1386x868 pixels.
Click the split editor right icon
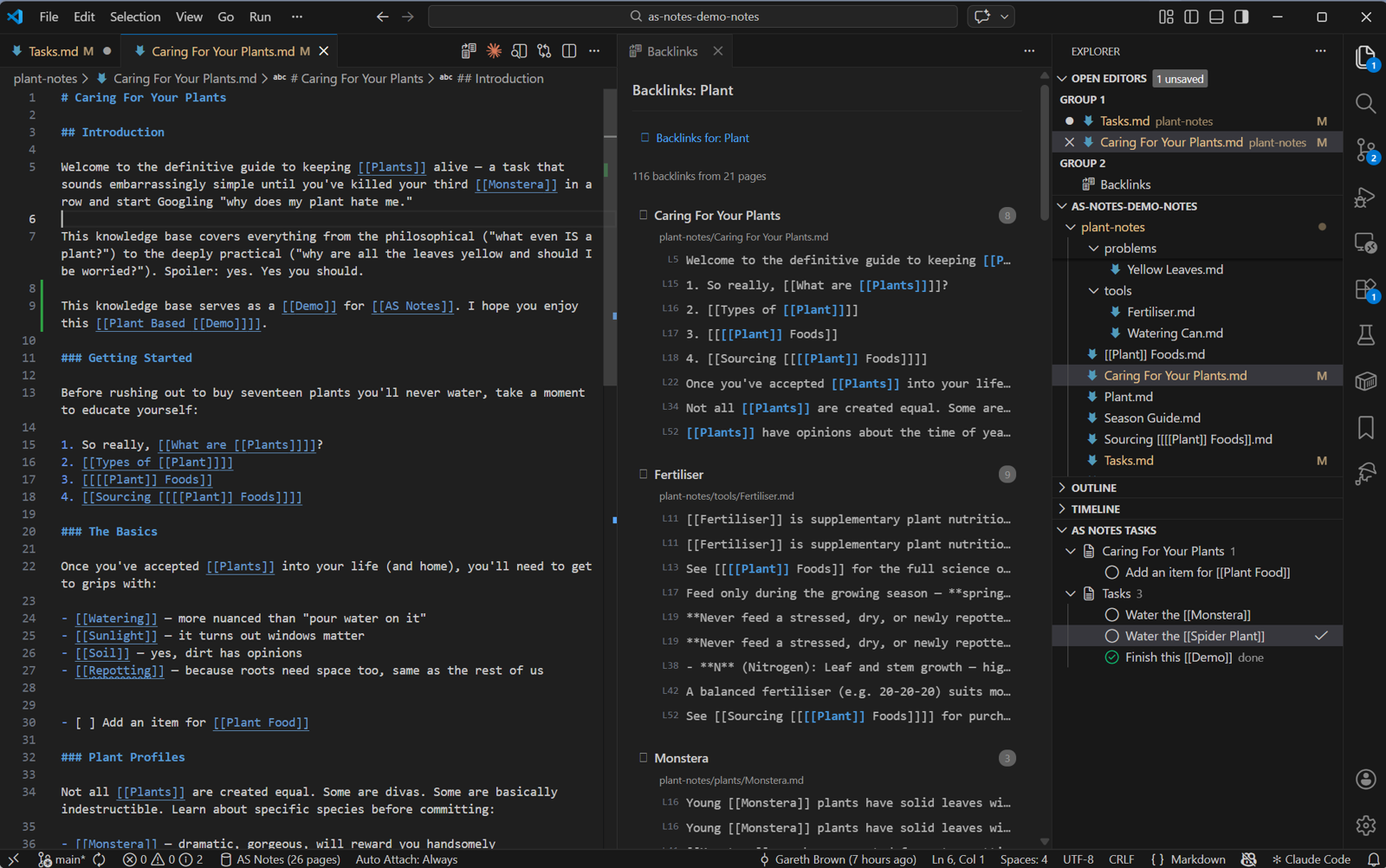569,51
